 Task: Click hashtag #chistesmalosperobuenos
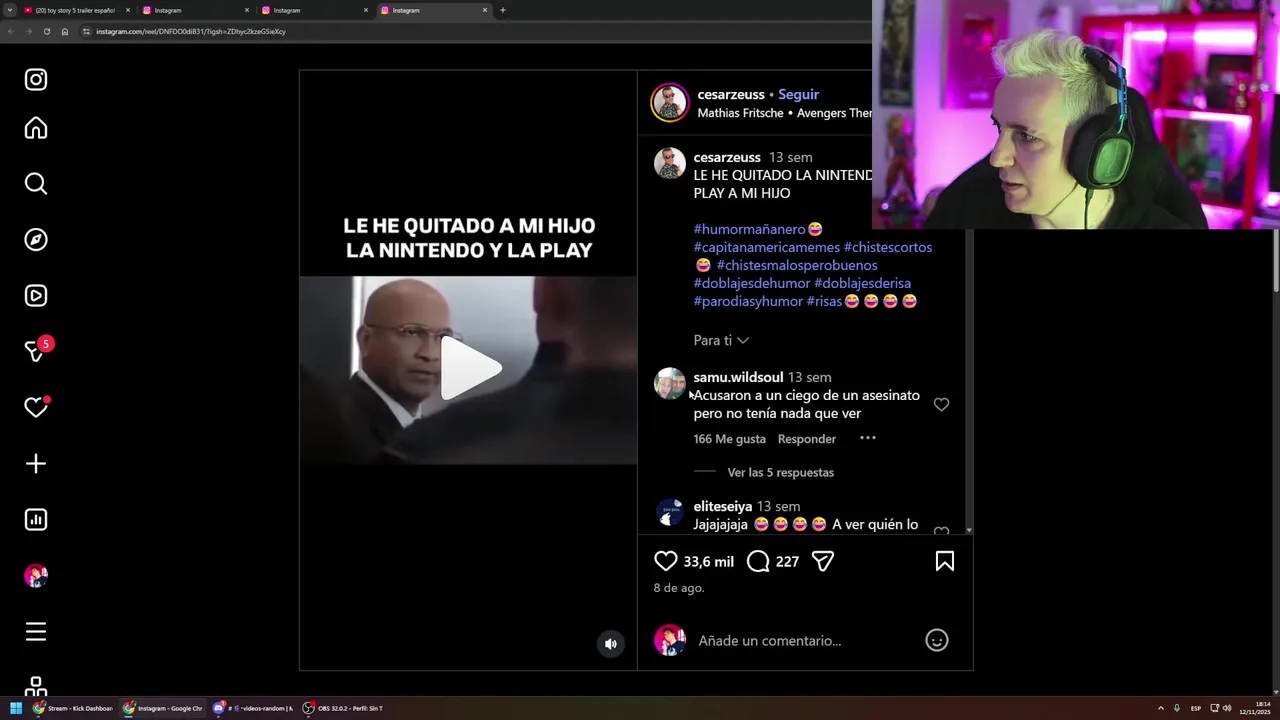click(797, 265)
